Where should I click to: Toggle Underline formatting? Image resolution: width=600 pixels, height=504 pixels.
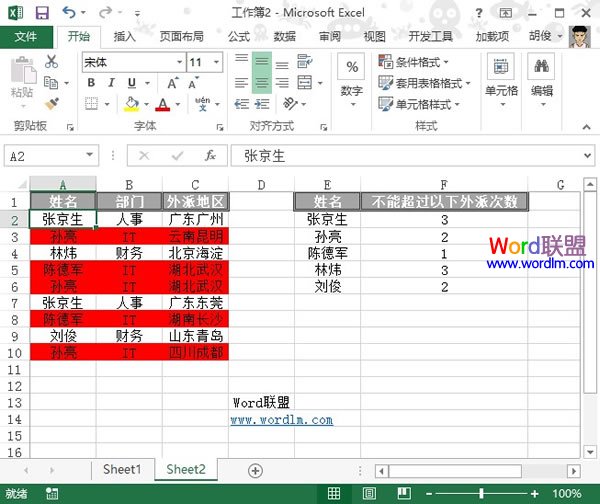tap(132, 83)
